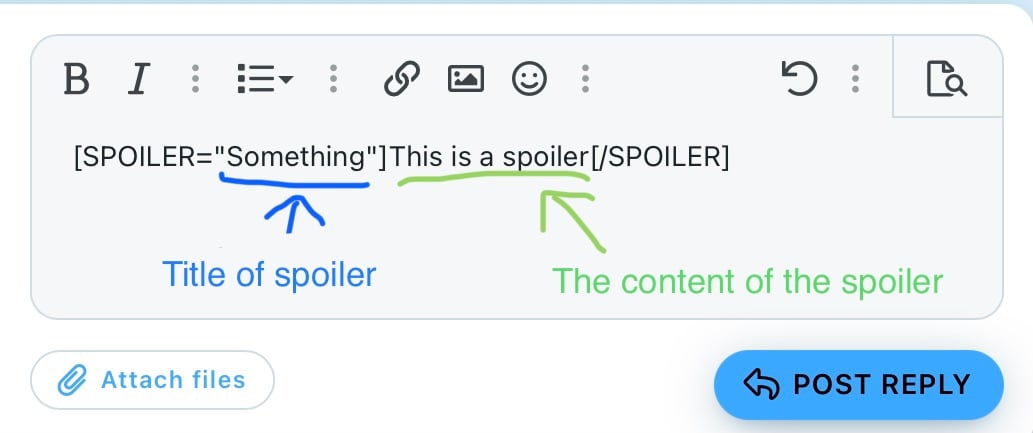1033x433 pixels.
Task: Open the list style dropdown
Action: 265,79
